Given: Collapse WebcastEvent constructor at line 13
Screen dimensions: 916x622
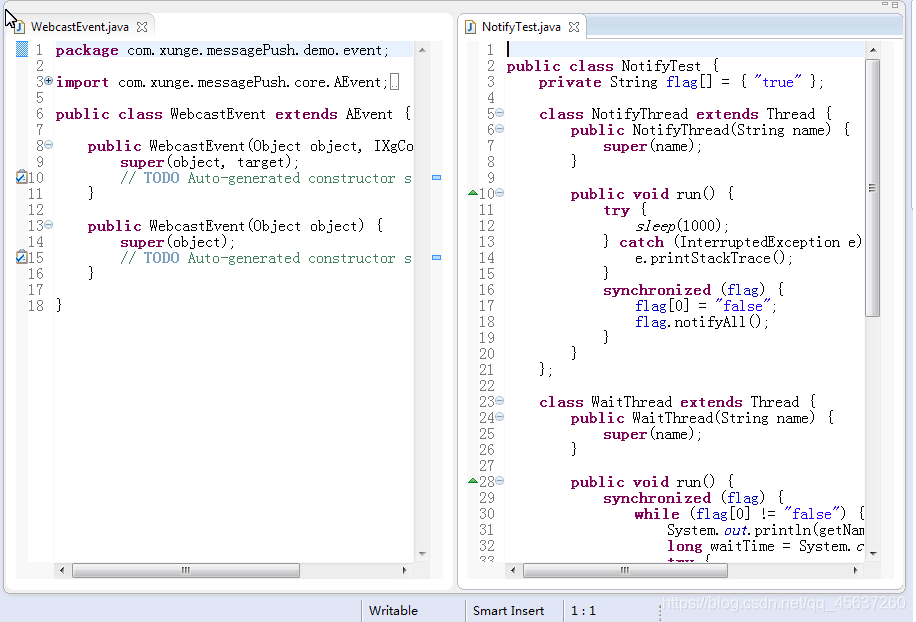Looking at the screenshot, I should [48, 224].
